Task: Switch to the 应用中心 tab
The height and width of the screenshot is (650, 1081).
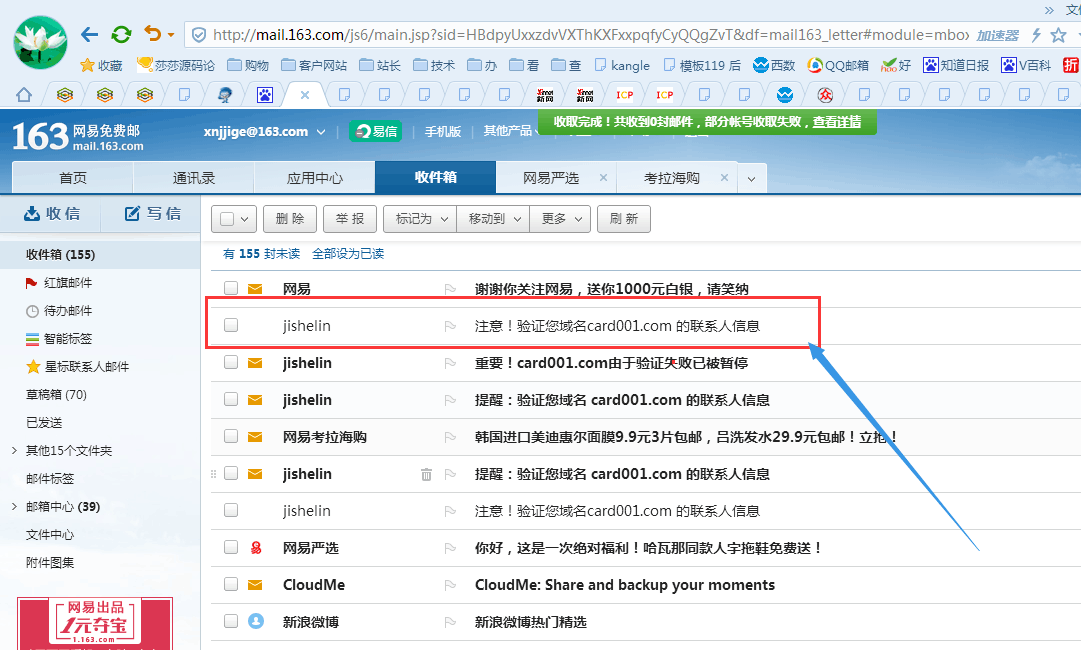Action: tap(315, 178)
